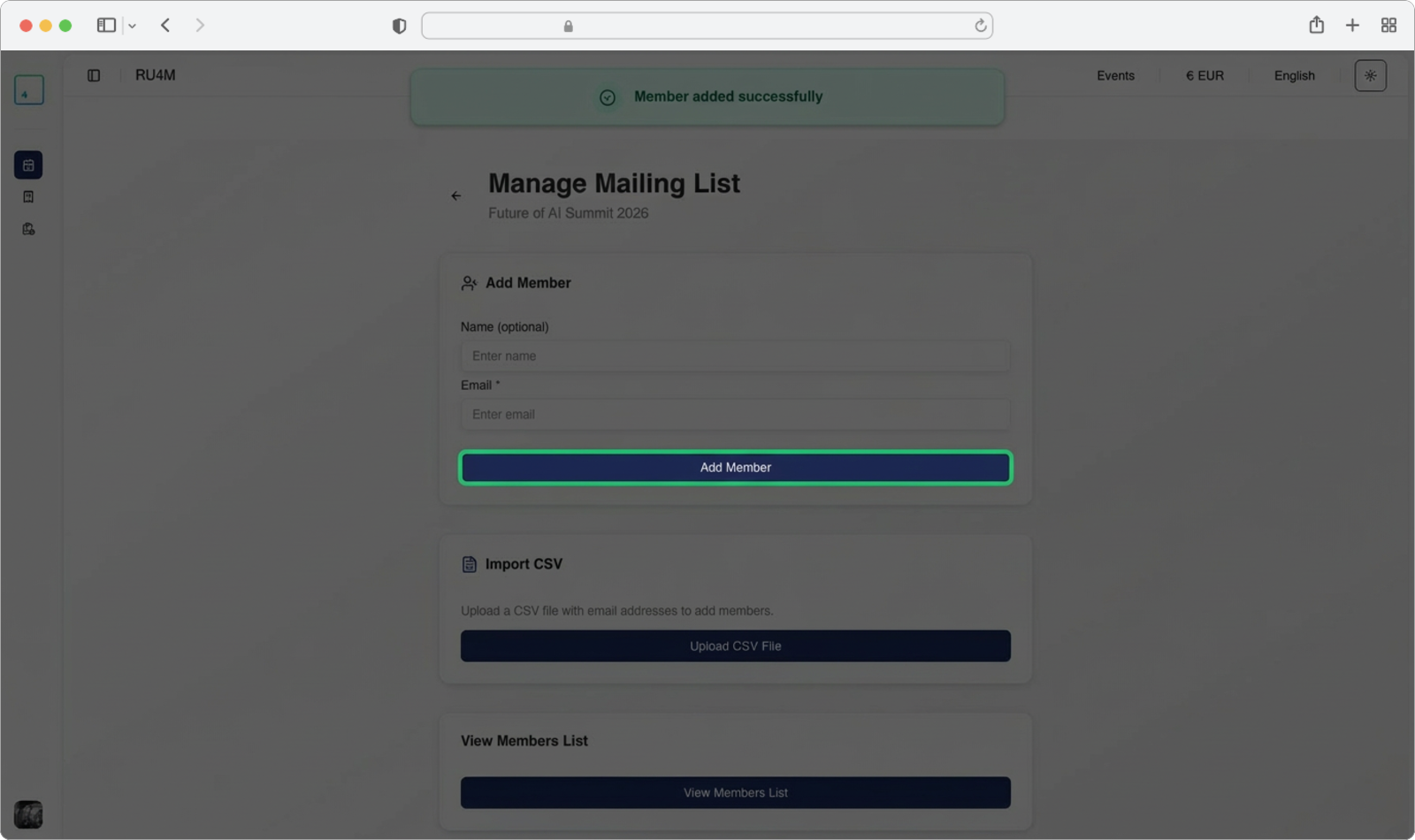This screenshot has height=840, width=1415.
Task: Toggle the light/dark theme button
Action: tap(1370, 76)
